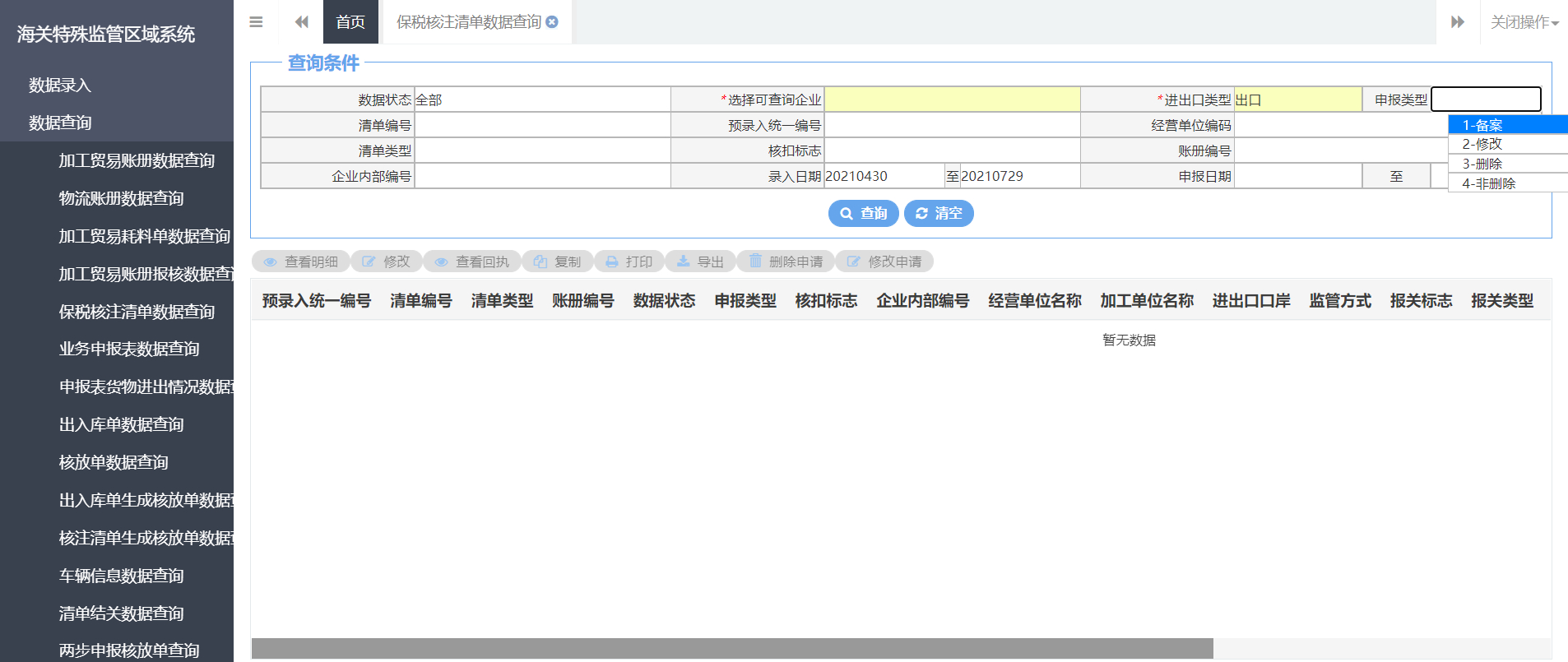Open 加工贸易账册报核数据查询 in the sidebar
Image resolution: width=1568 pixels, height=662 pixels.
point(146,274)
